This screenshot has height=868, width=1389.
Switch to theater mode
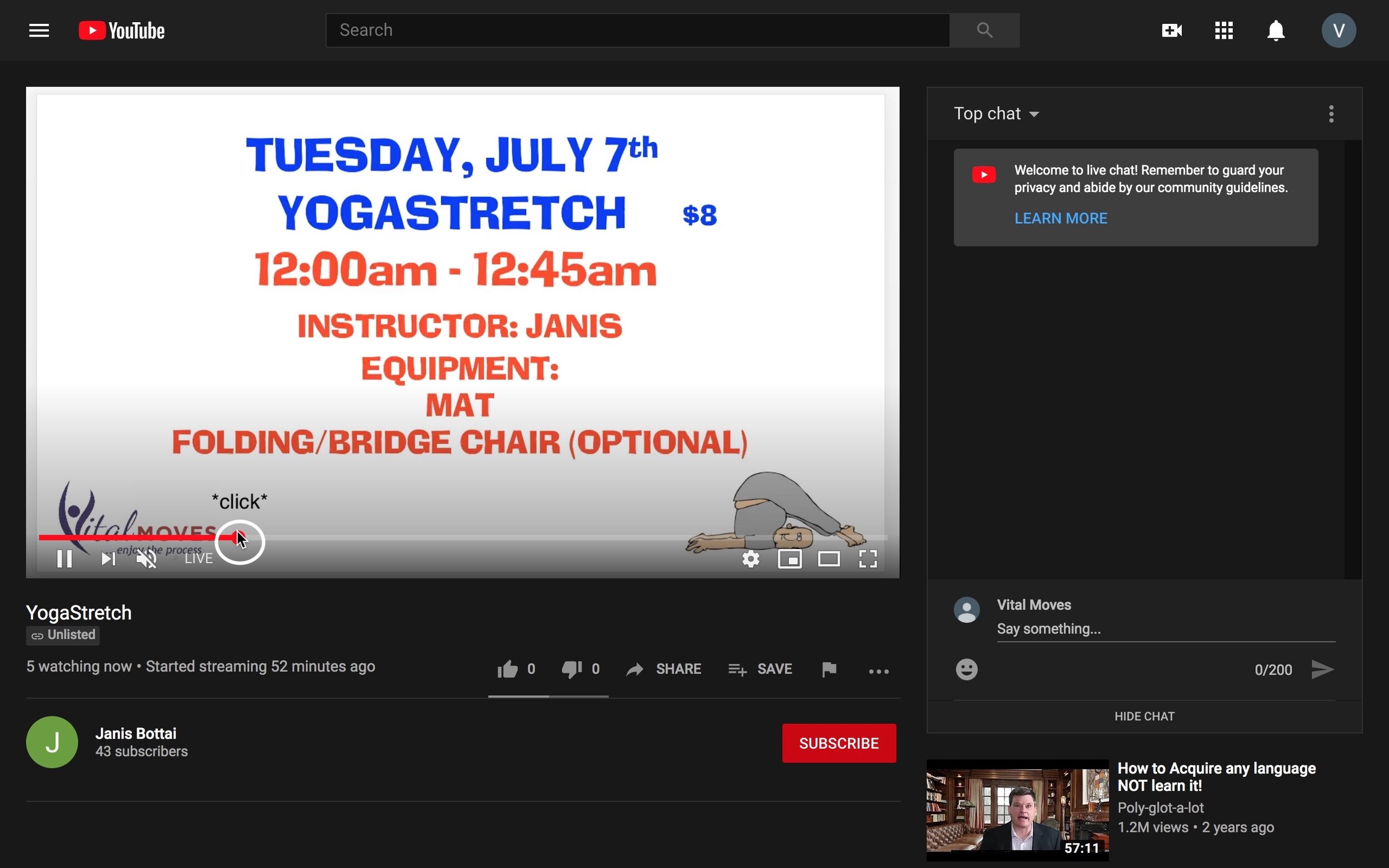click(x=828, y=559)
